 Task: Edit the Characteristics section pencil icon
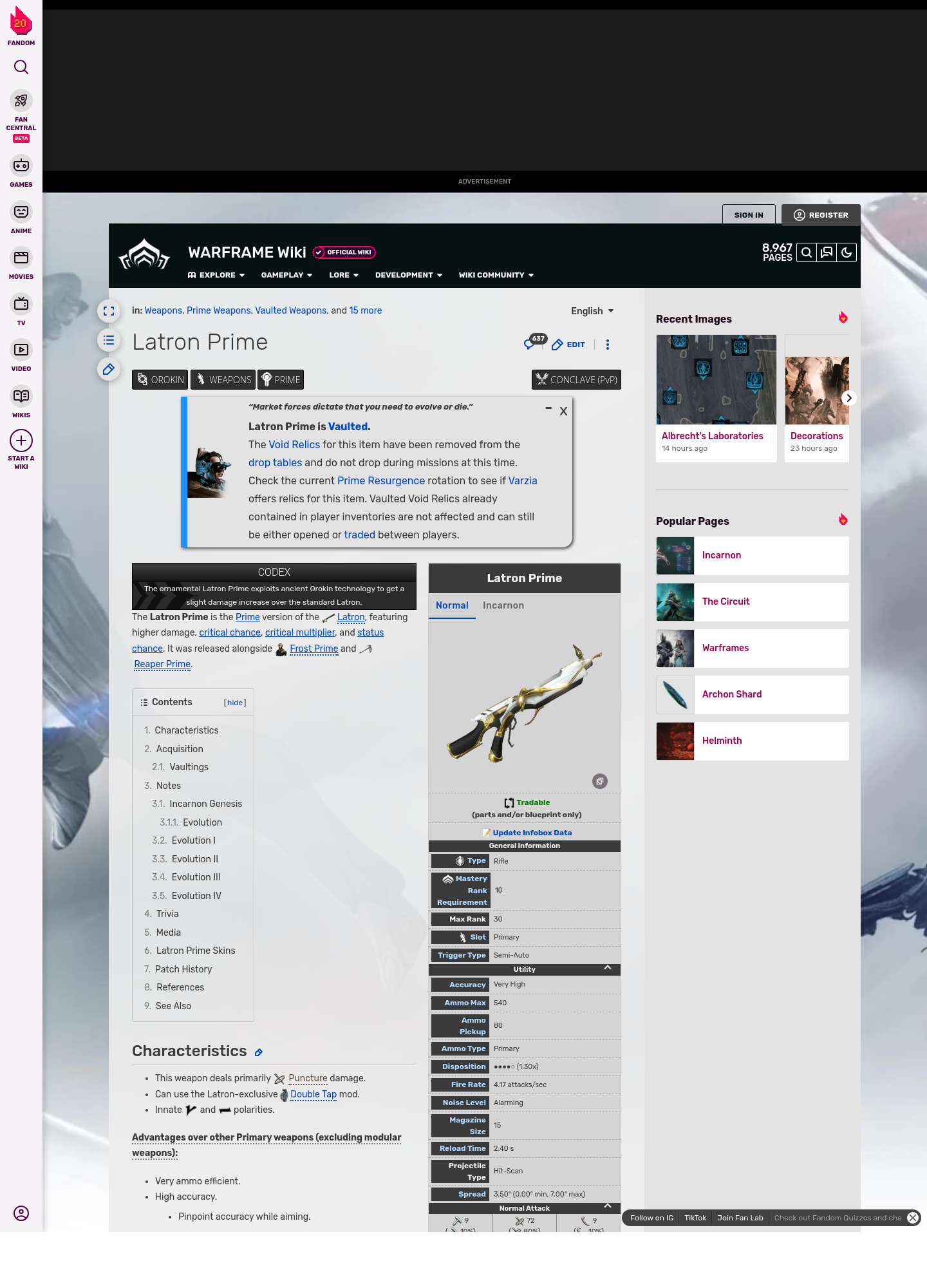point(259,1052)
